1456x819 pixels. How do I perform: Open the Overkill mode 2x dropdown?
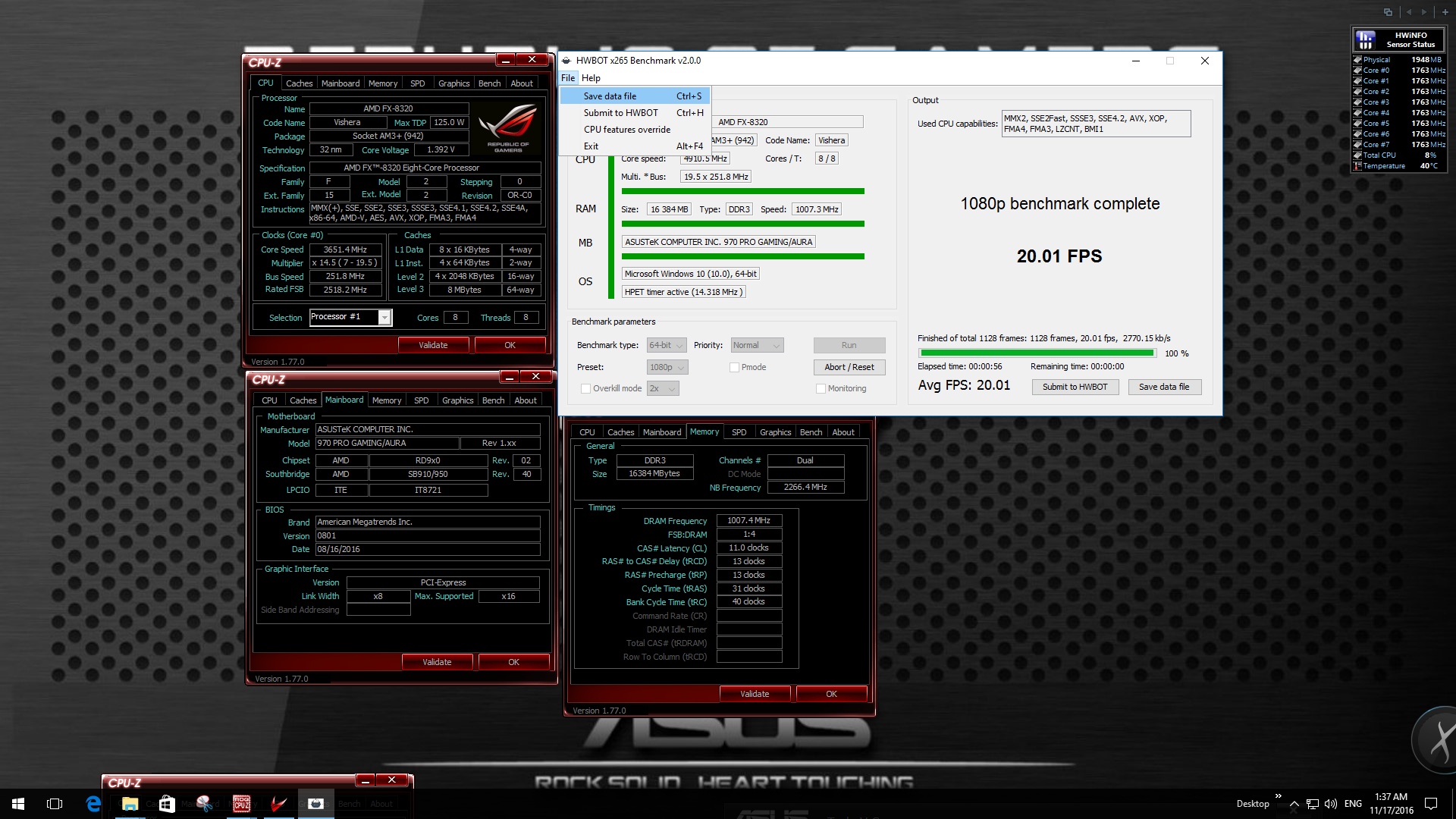[663, 388]
